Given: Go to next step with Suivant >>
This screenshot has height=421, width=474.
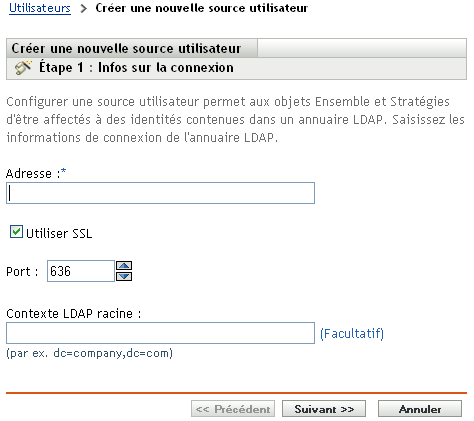Looking at the screenshot, I should tap(324, 409).
